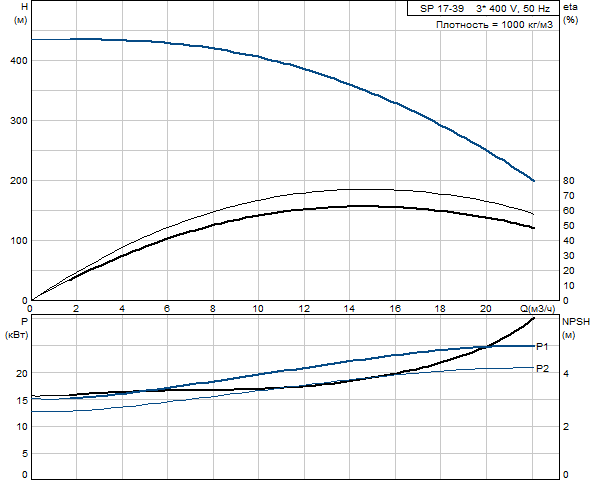Click the P2 power curve label
This screenshot has width=592, height=480.
point(542,369)
